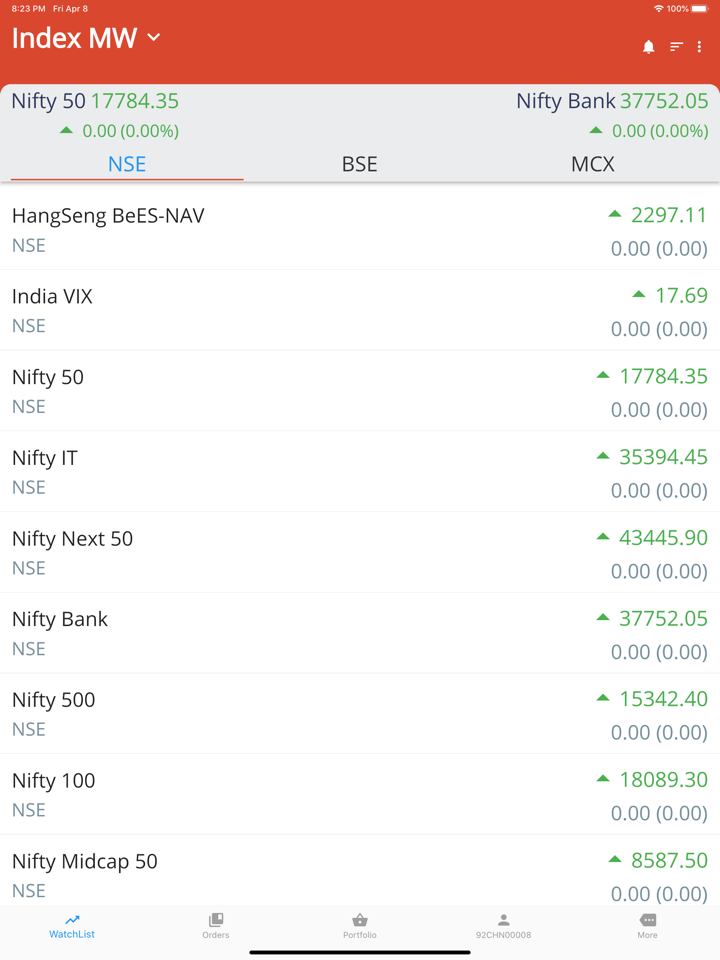The height and width of the screenshot is (960, 720).
Task: Open the India VIX row
Action: (x=360, y=310)
